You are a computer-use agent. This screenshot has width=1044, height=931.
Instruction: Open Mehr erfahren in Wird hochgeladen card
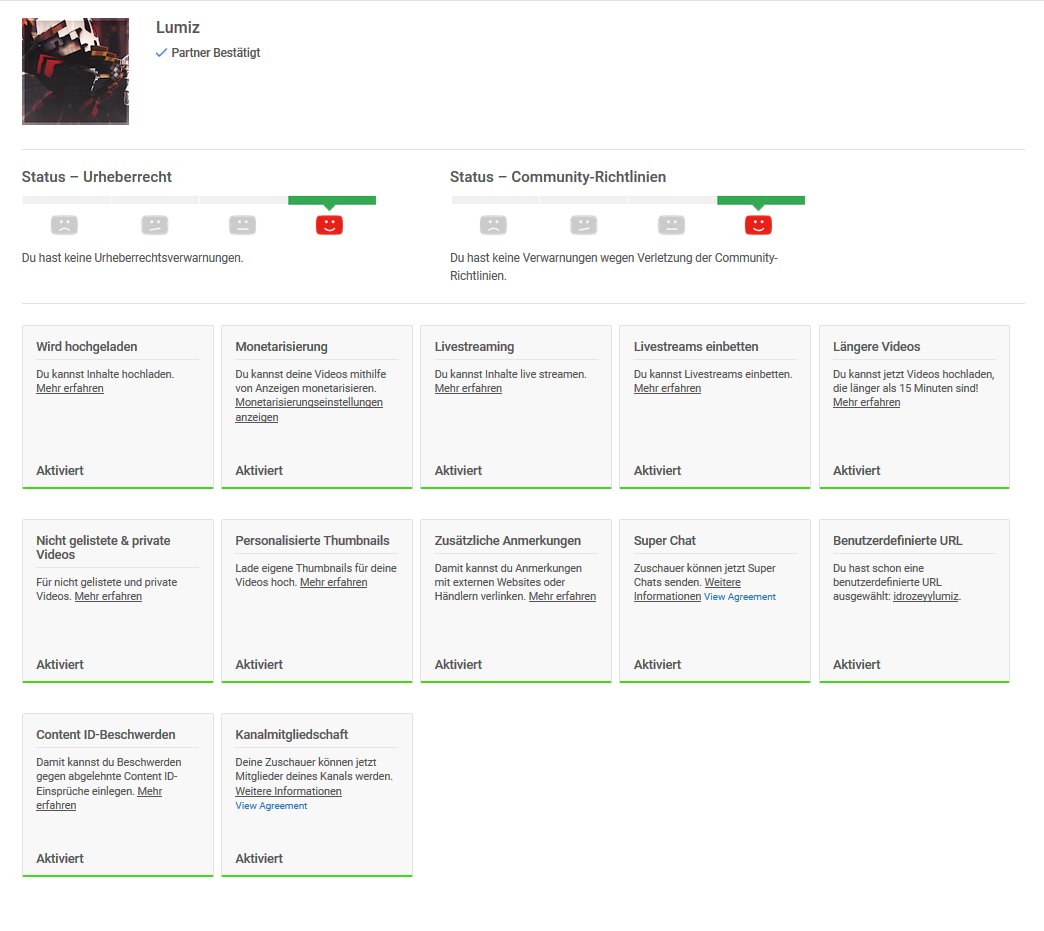pos(70,388)
